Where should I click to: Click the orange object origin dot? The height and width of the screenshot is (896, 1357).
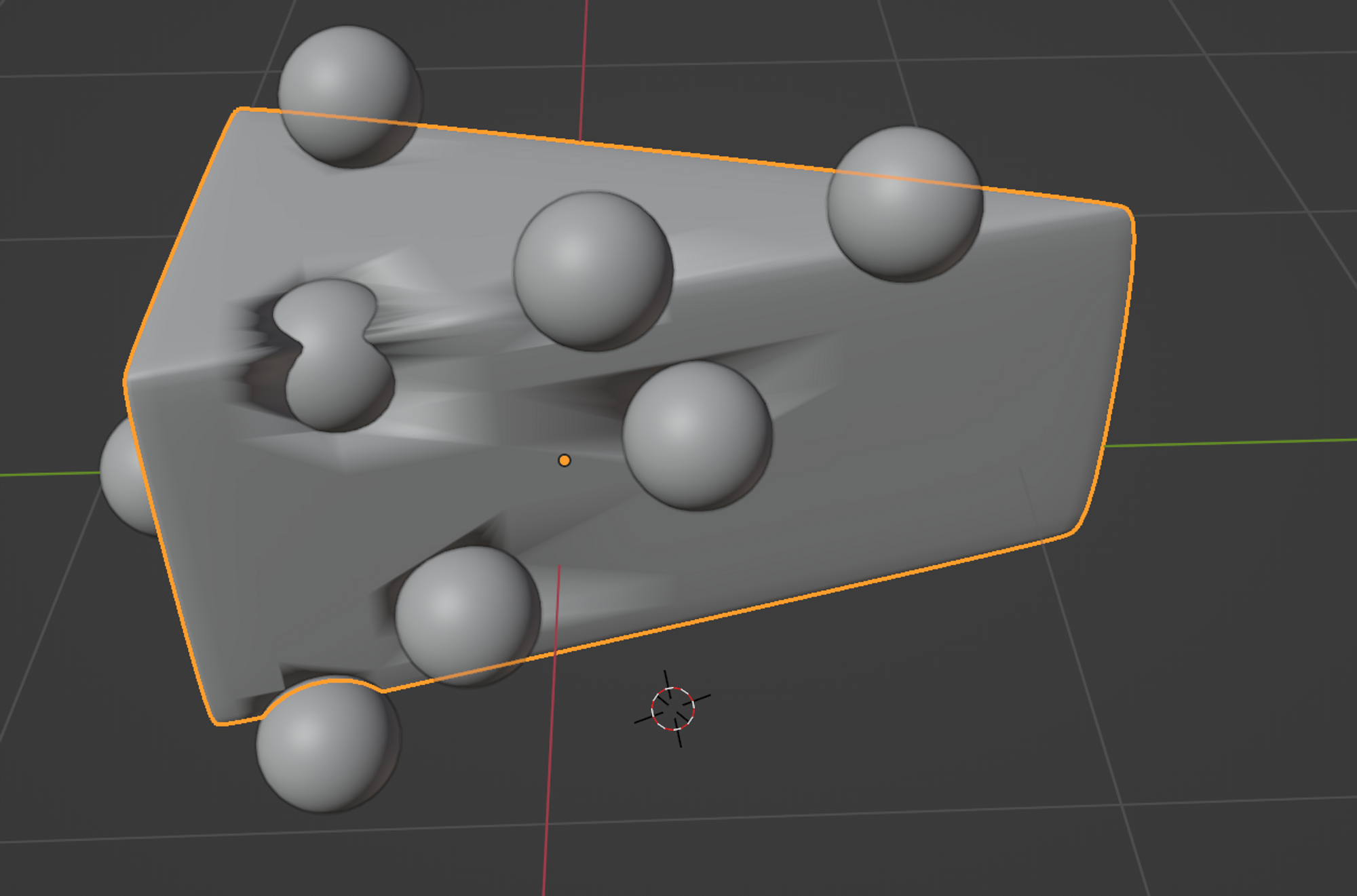pyautogui.click(x=564, y=461)
